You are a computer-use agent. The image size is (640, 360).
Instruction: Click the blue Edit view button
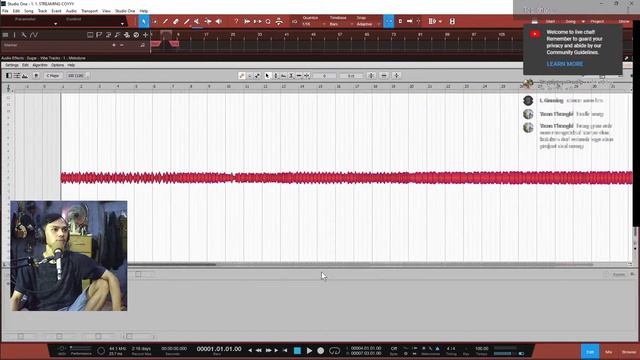click(x=590, y=352)
